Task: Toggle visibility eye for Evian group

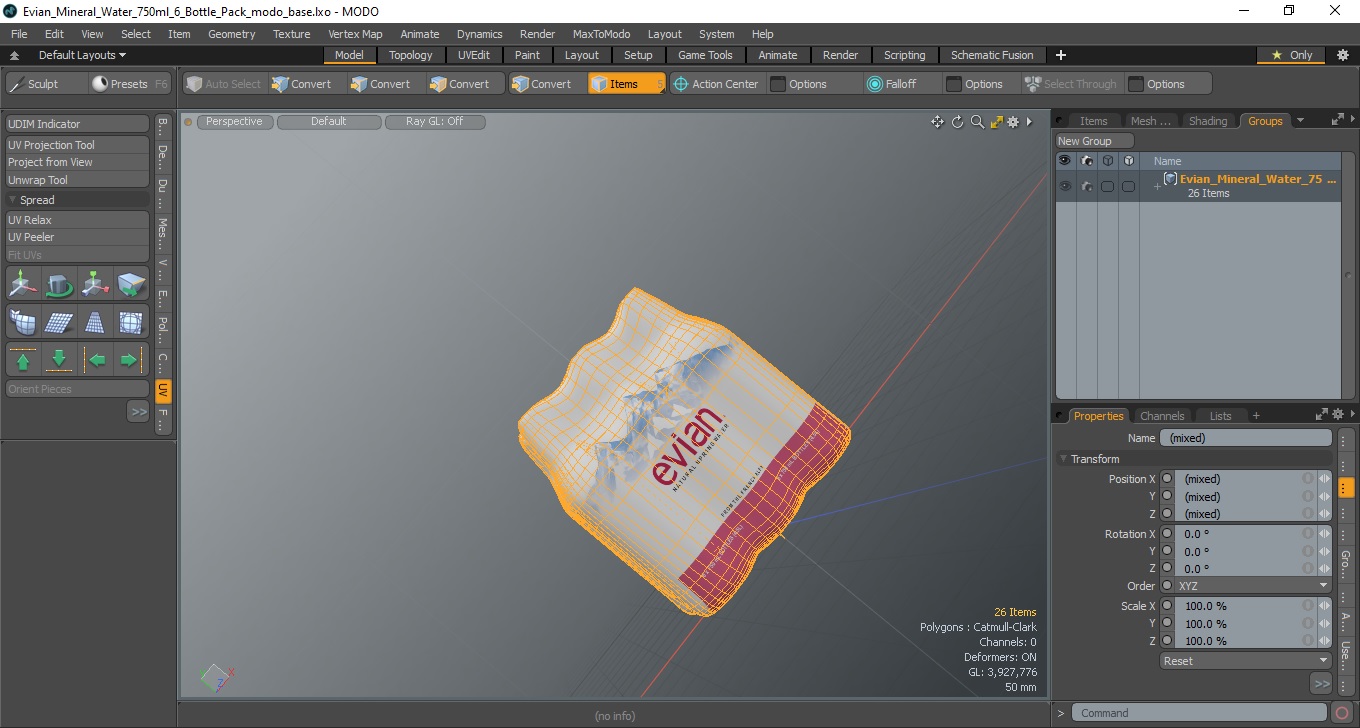Action: click(x=1065, y=186)
